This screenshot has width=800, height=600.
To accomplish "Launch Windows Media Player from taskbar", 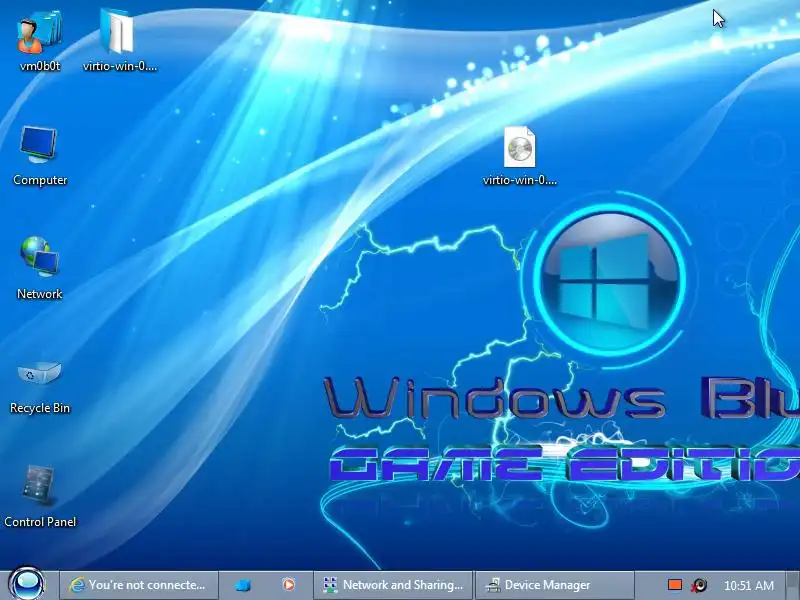I will (x=288, y=585).
